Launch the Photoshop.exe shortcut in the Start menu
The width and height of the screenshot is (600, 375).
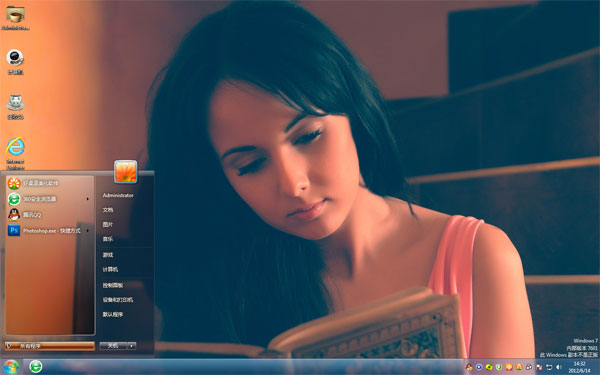[50, 230]
